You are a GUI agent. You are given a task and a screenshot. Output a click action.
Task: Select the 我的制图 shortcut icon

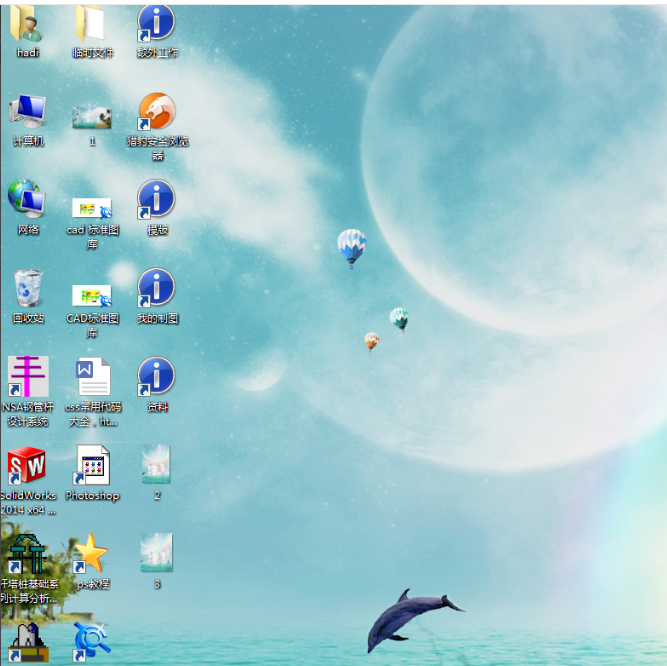tap(156, 289)
